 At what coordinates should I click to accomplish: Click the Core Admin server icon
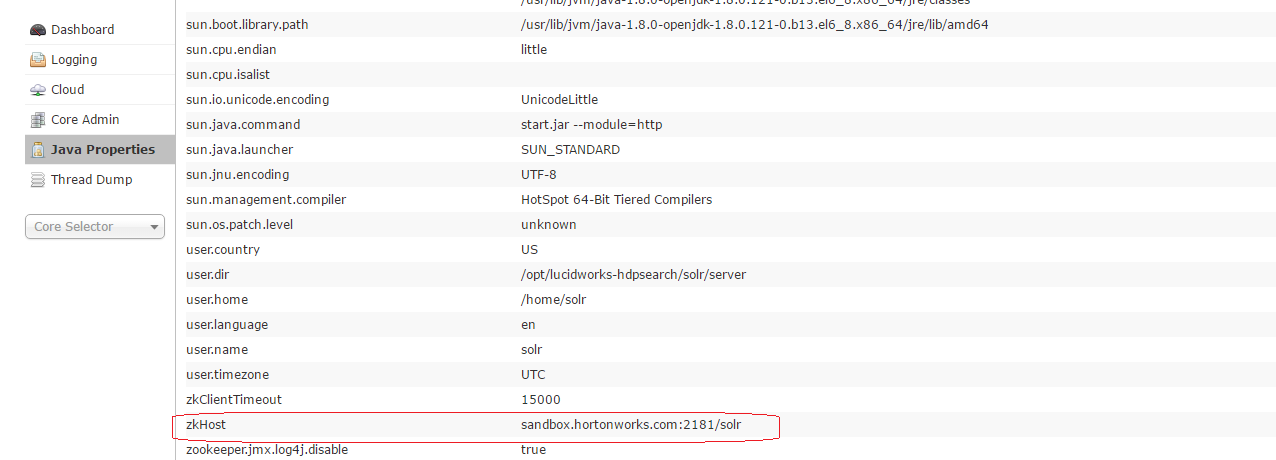pos(38,120)
